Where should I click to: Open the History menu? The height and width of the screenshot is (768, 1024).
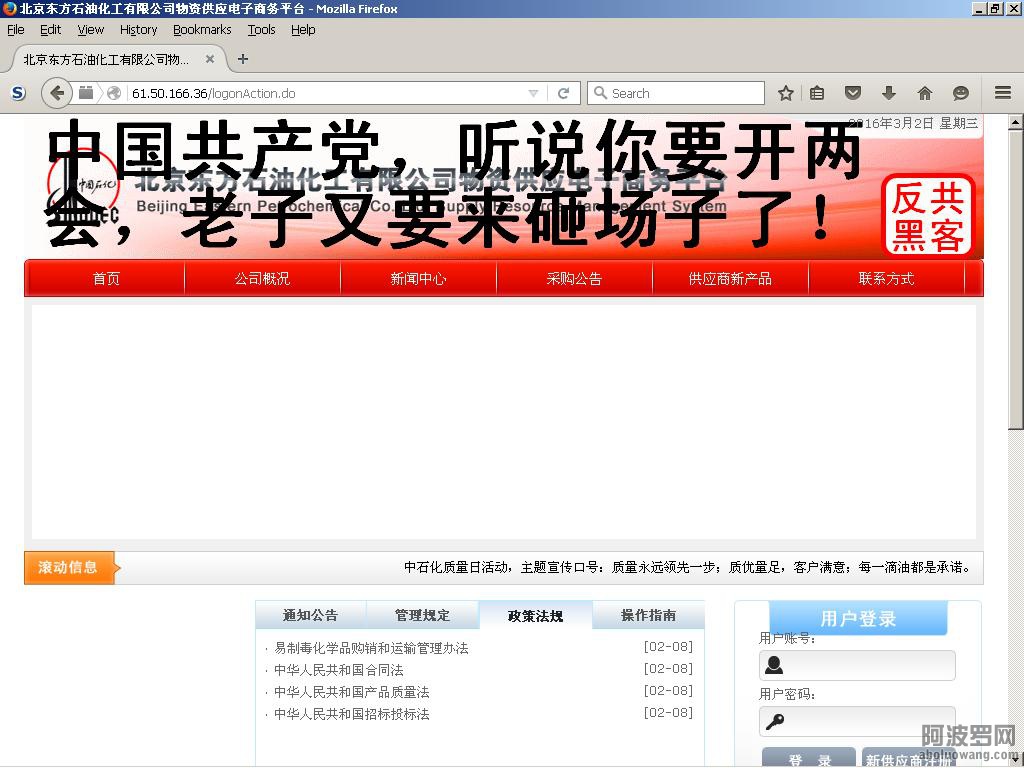[x=138, y=30]
